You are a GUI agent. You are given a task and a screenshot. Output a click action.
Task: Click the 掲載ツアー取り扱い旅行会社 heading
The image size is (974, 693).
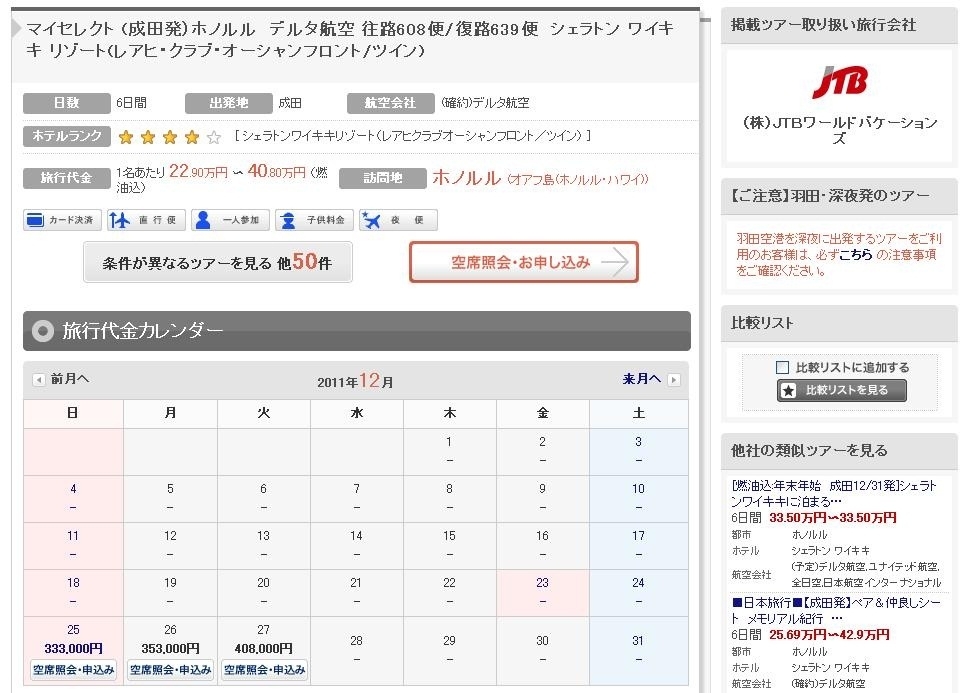(824, 25)
